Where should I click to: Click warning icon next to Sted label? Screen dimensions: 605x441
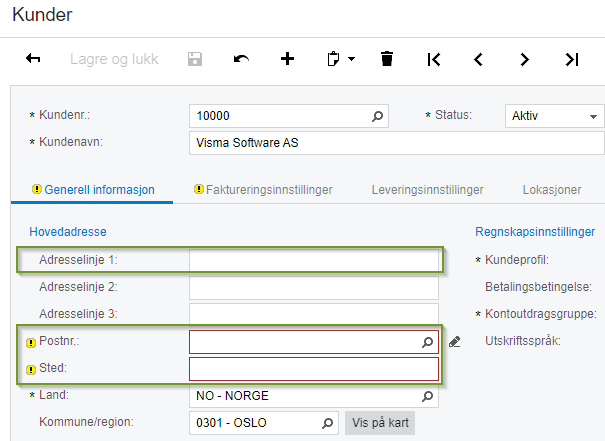click(x=31, y=370)
